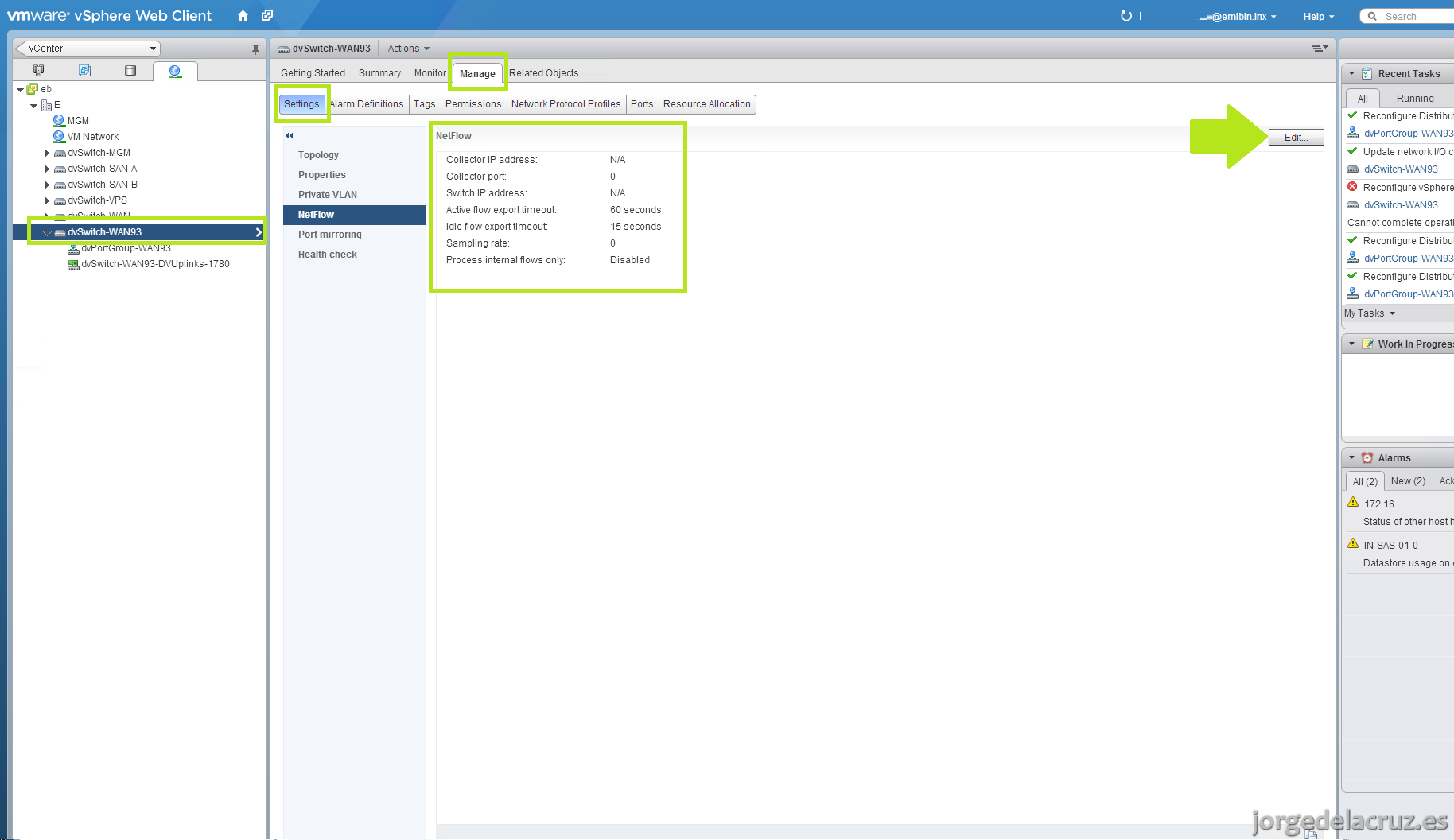Click the search magnifier icon
The image size is (1454, 840).
1372,16
